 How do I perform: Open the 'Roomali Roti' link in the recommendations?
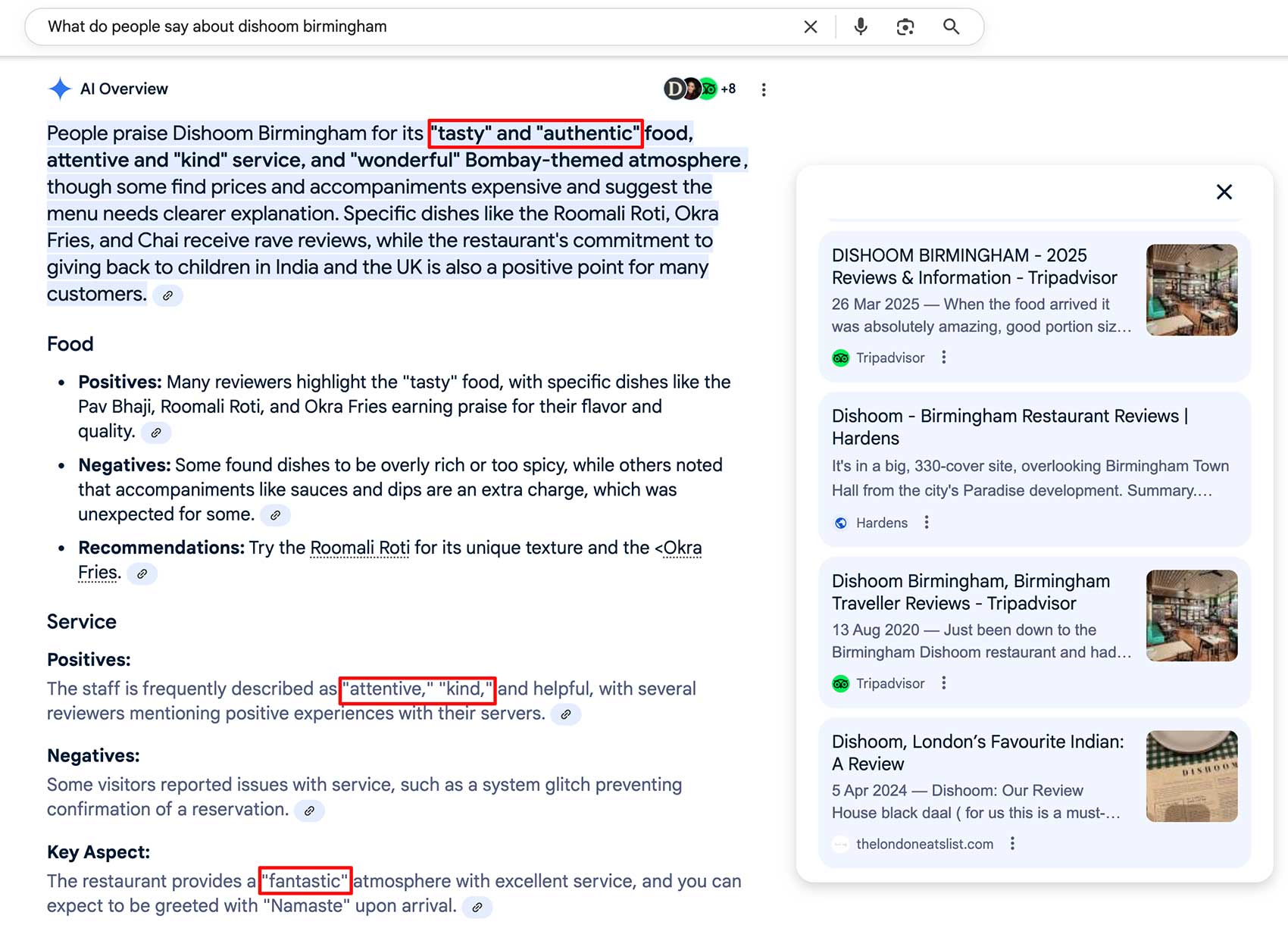(x=359, y=548)
